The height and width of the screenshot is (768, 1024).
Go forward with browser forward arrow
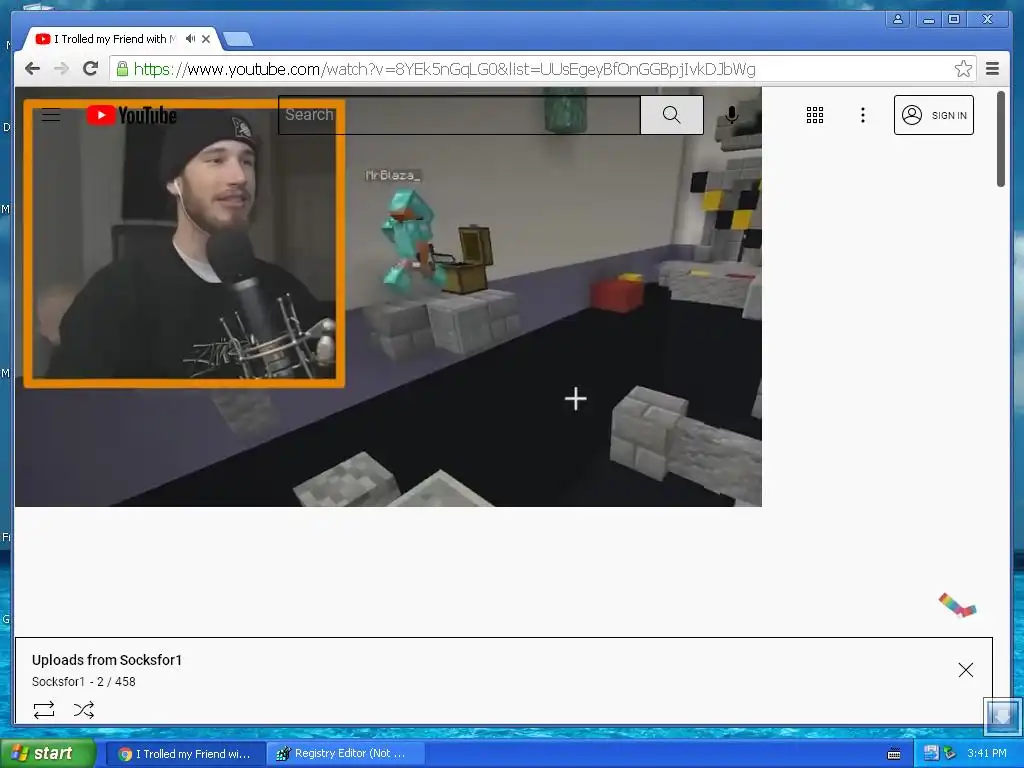[x=61, y=69]
